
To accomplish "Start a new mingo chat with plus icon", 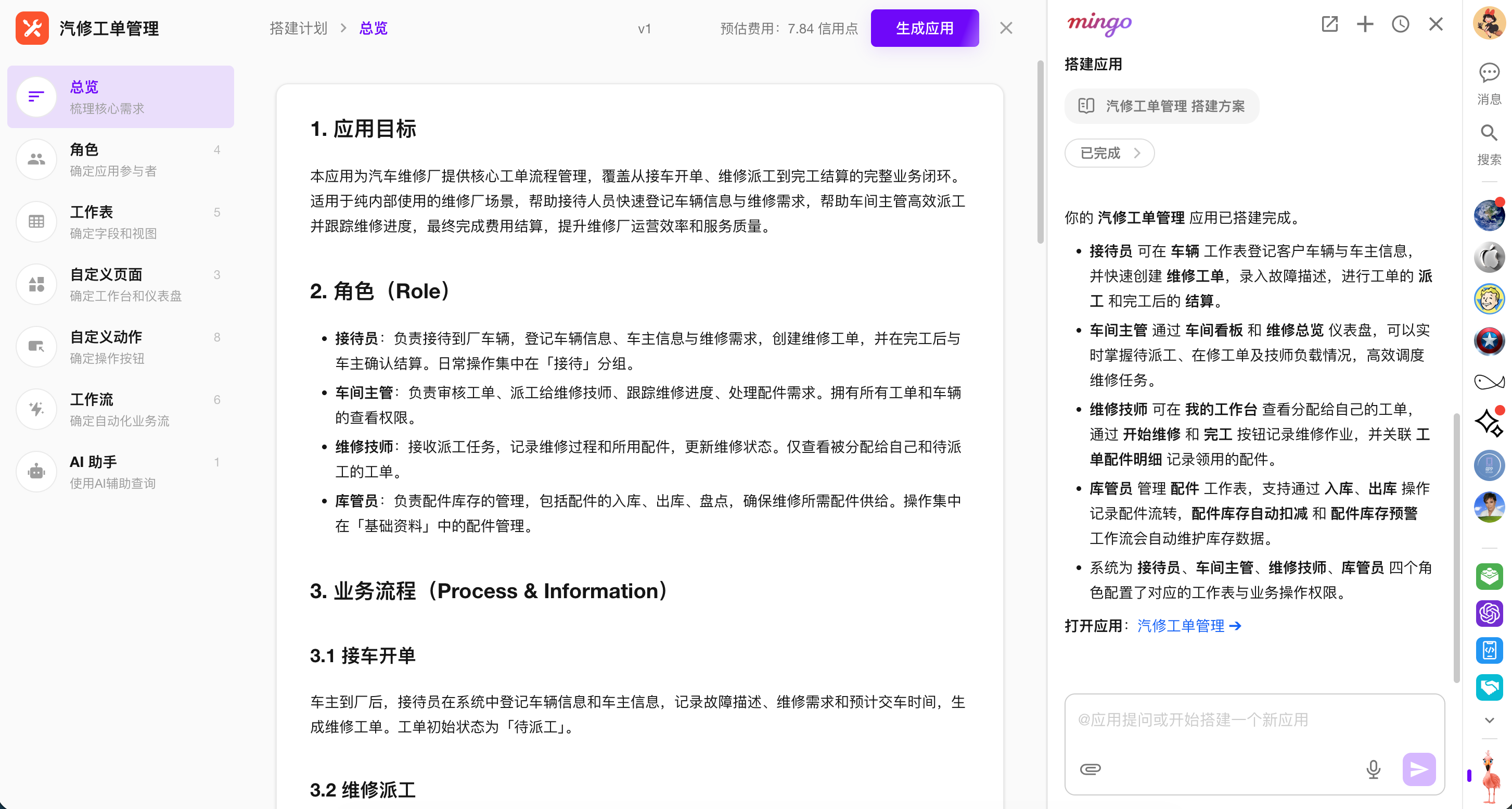I will (1365, 24).
